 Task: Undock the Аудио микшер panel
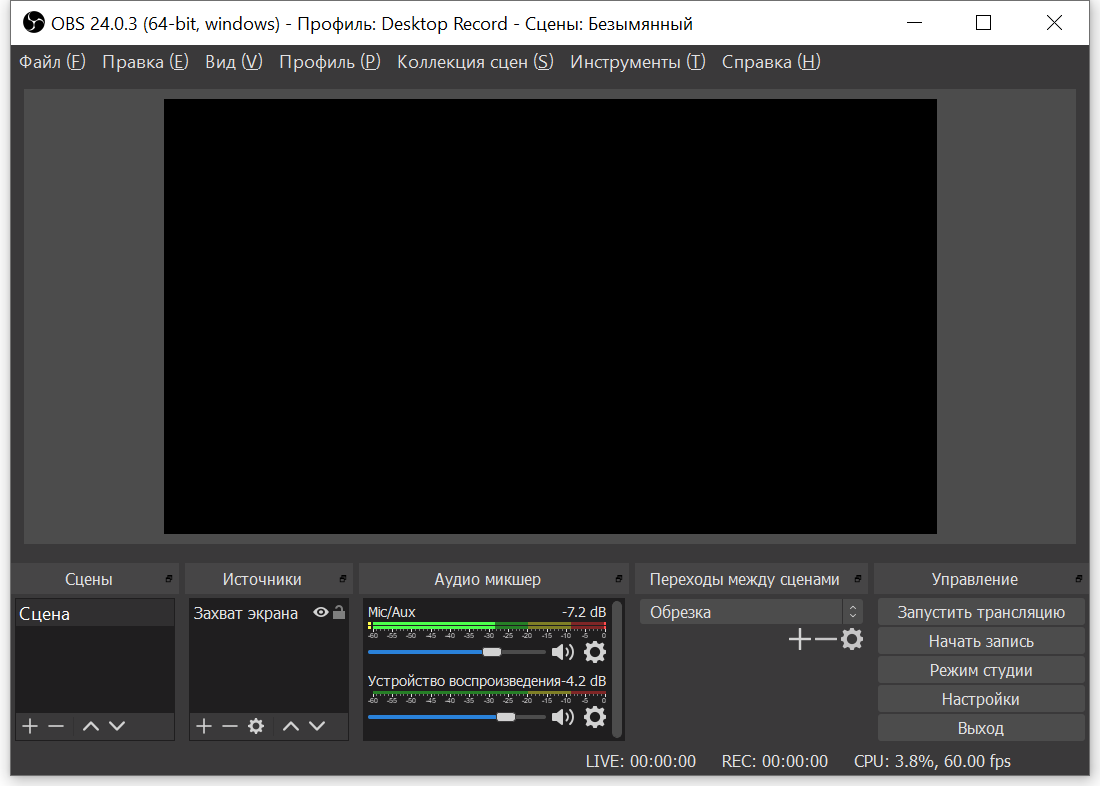click(618, 579)
